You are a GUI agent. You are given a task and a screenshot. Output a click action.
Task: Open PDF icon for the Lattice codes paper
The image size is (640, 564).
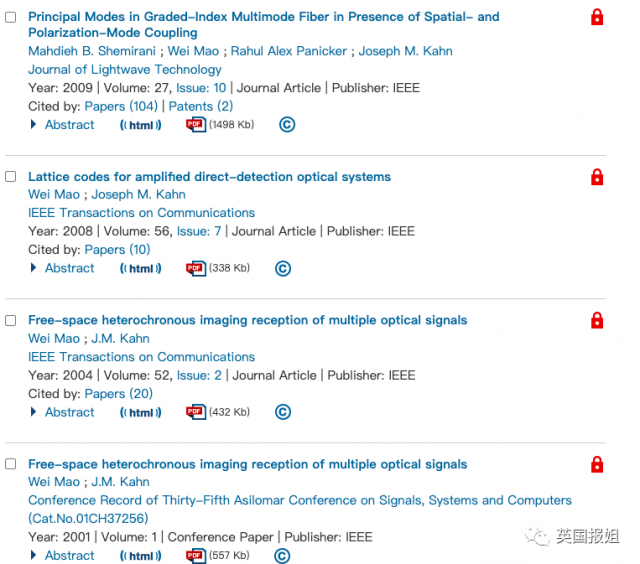coord(195,269)
